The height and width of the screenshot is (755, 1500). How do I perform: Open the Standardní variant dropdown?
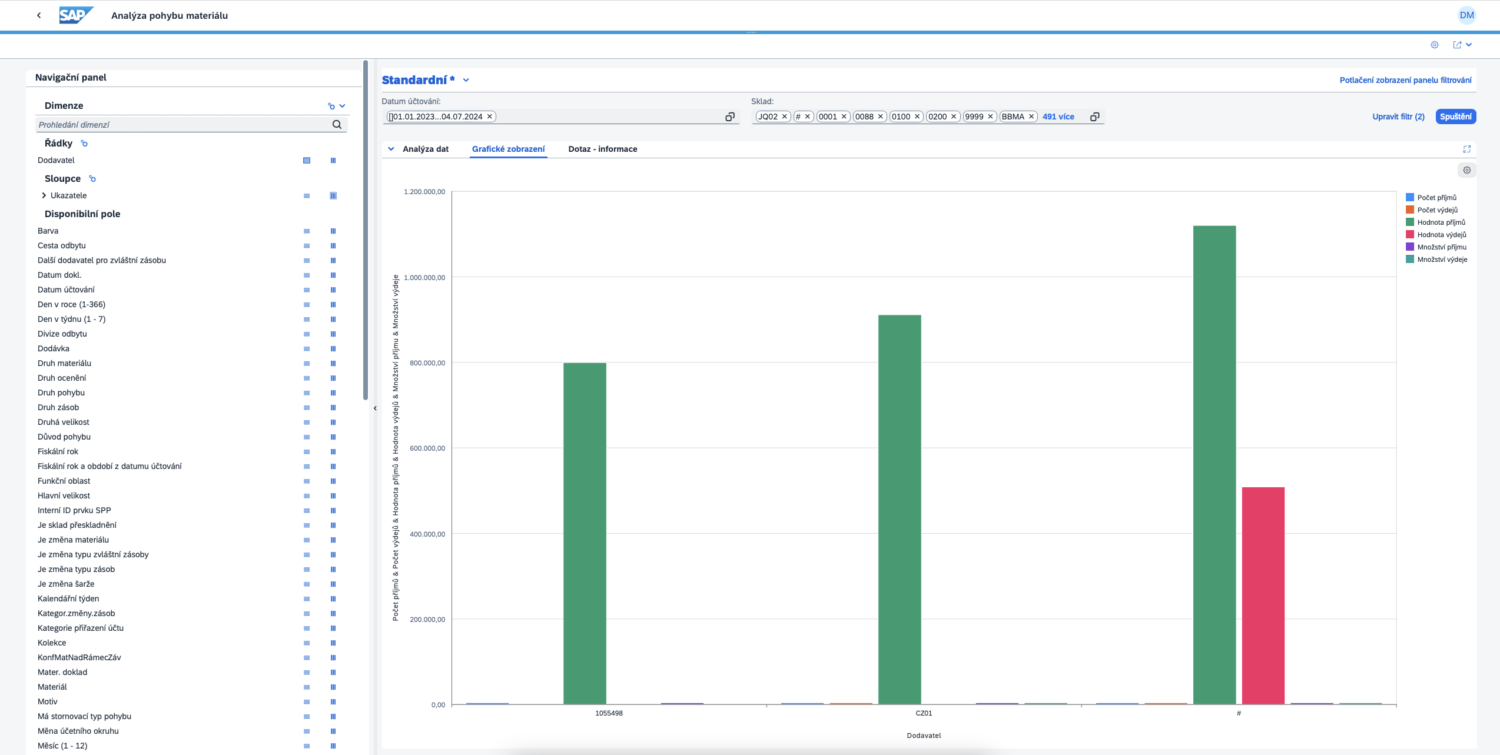point(466,80)
